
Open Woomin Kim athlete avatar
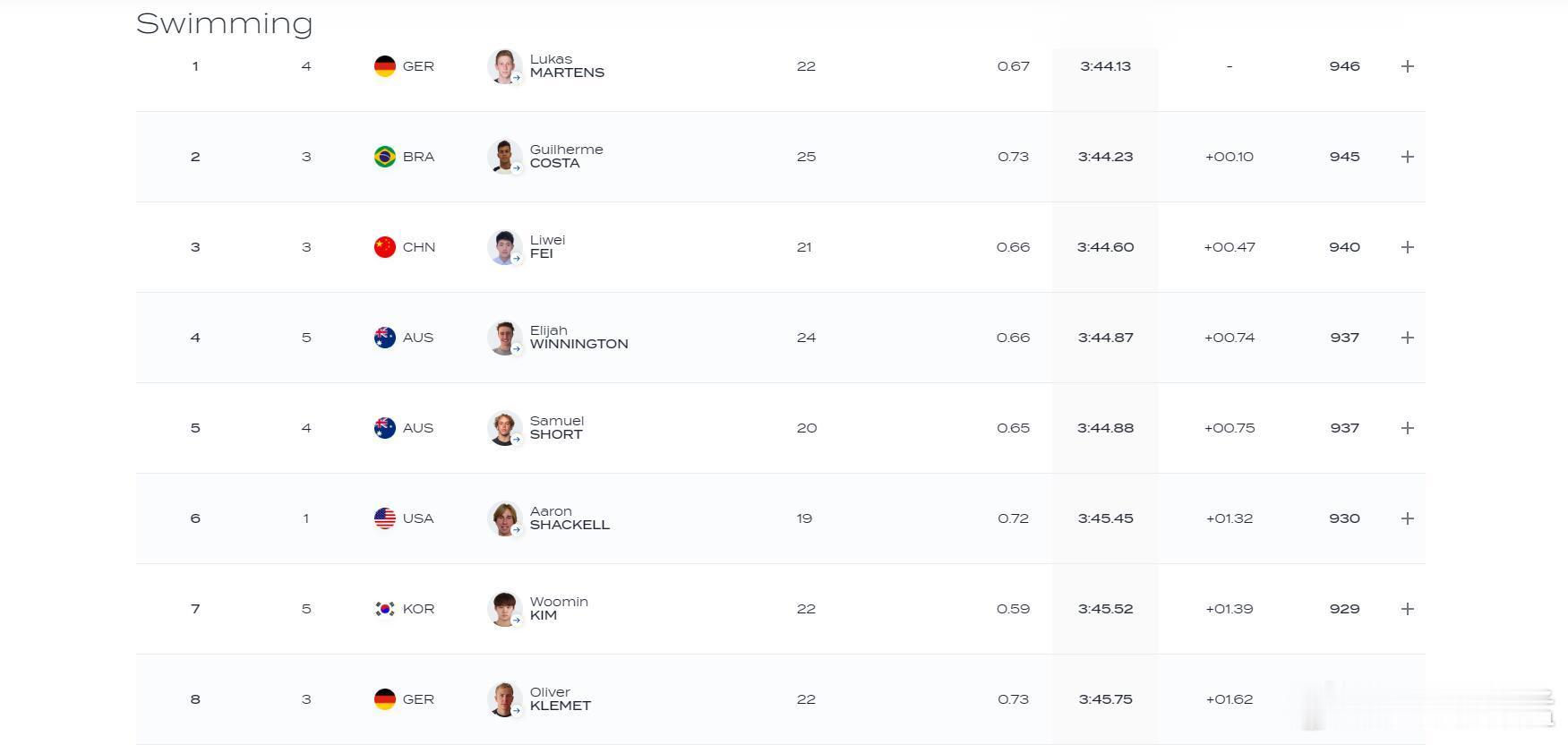point(505,609)
